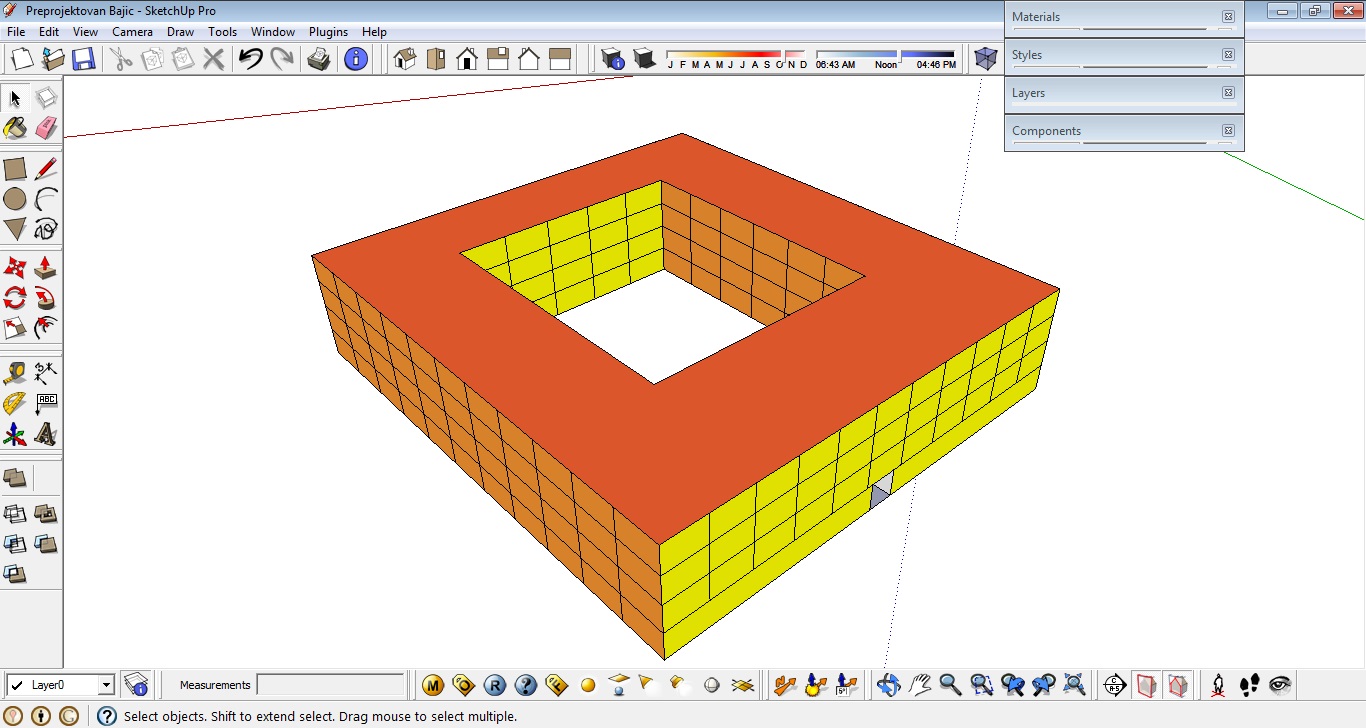Toggle Section Cuts display icon
Image resolution: width=1366 pixels, height=728 pixels.
1178,685
